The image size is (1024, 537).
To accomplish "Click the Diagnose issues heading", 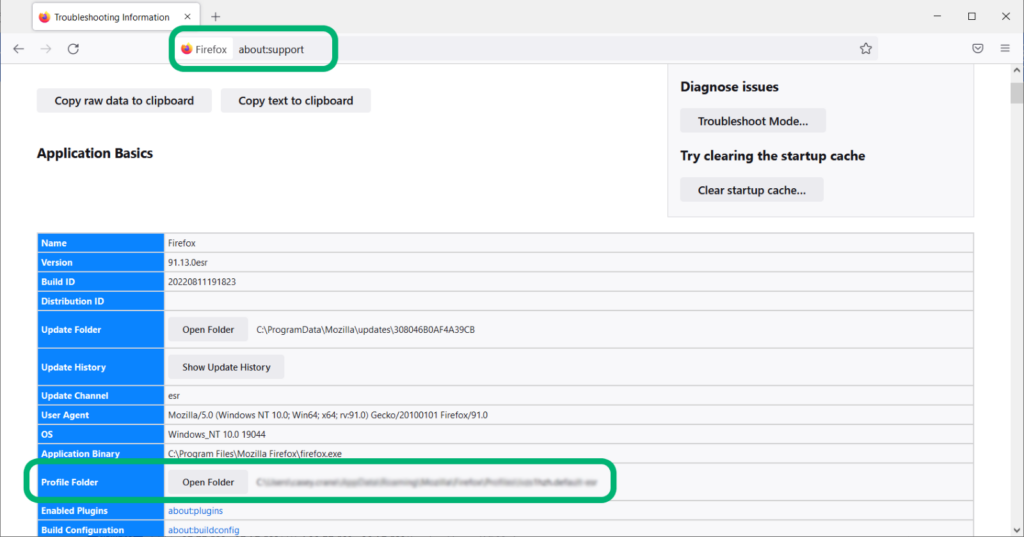I will 729,87.
